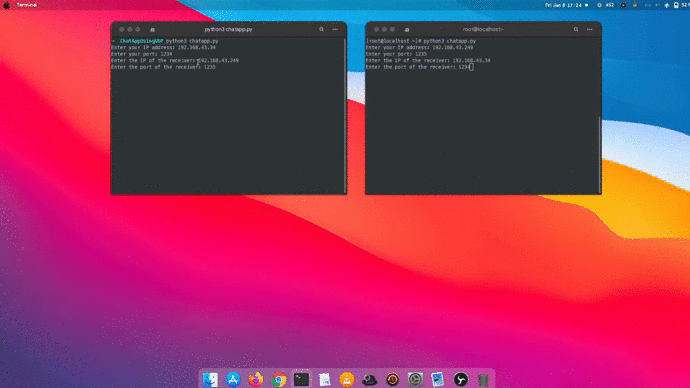Click the battery icon in the menu bar

tap(676, 5)
